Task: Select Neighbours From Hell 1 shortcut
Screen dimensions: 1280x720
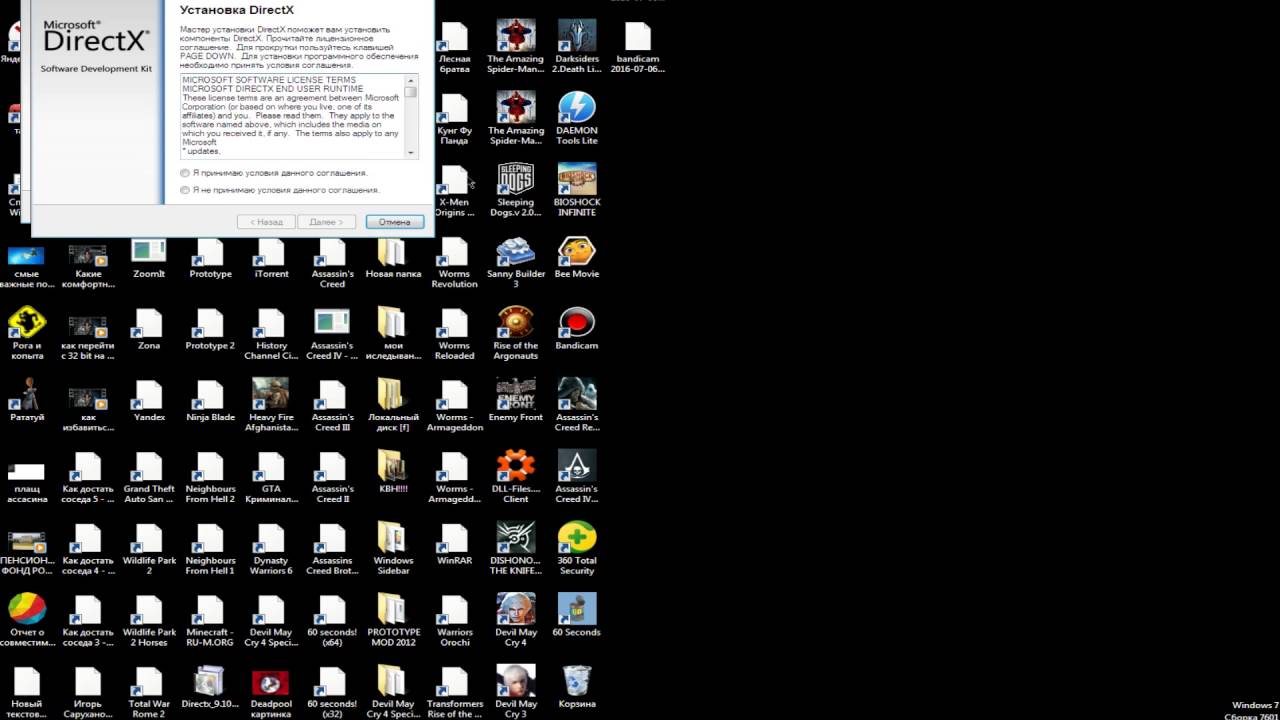Action: [210, 548]
